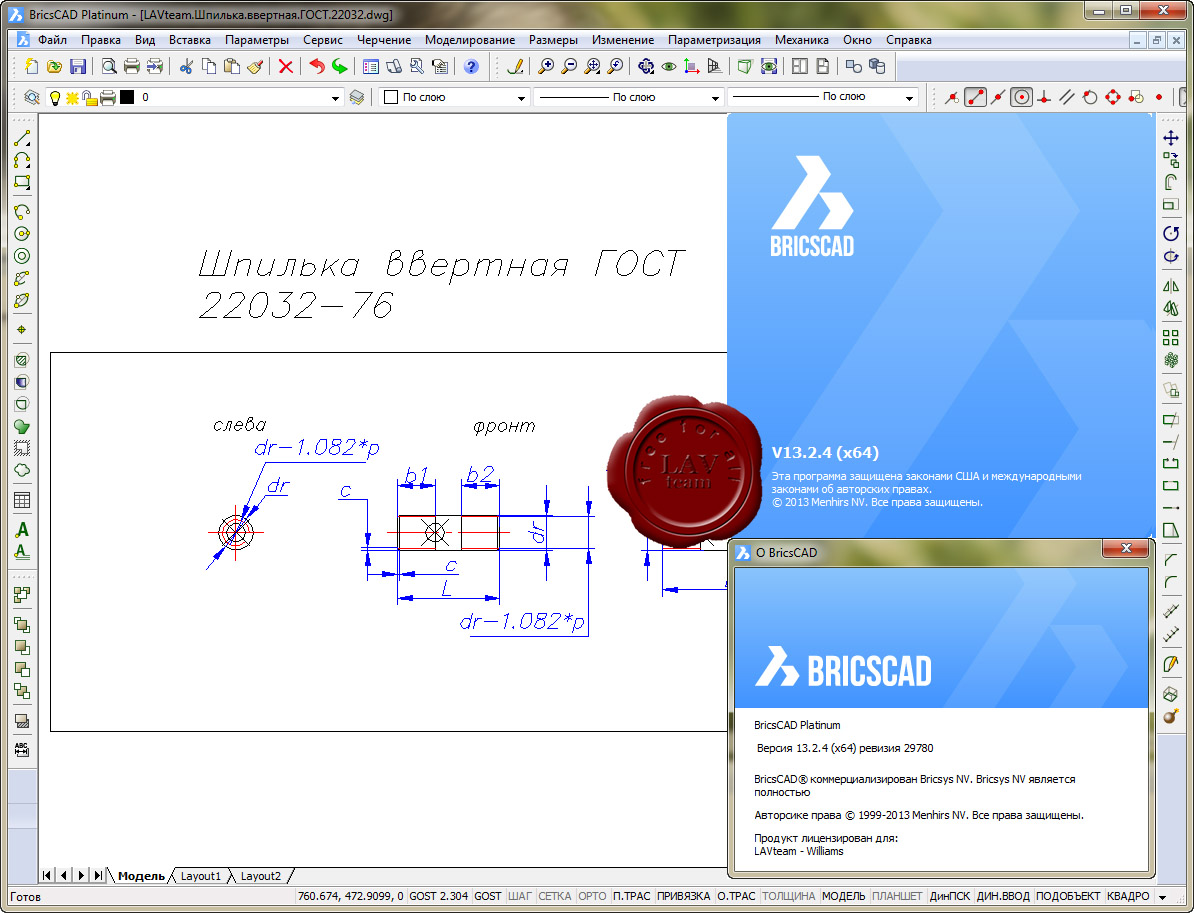Select the Array tool in right toolbar
Image resolution: width=1194 pixels, height=913 pixels.
click(1171, 337)
